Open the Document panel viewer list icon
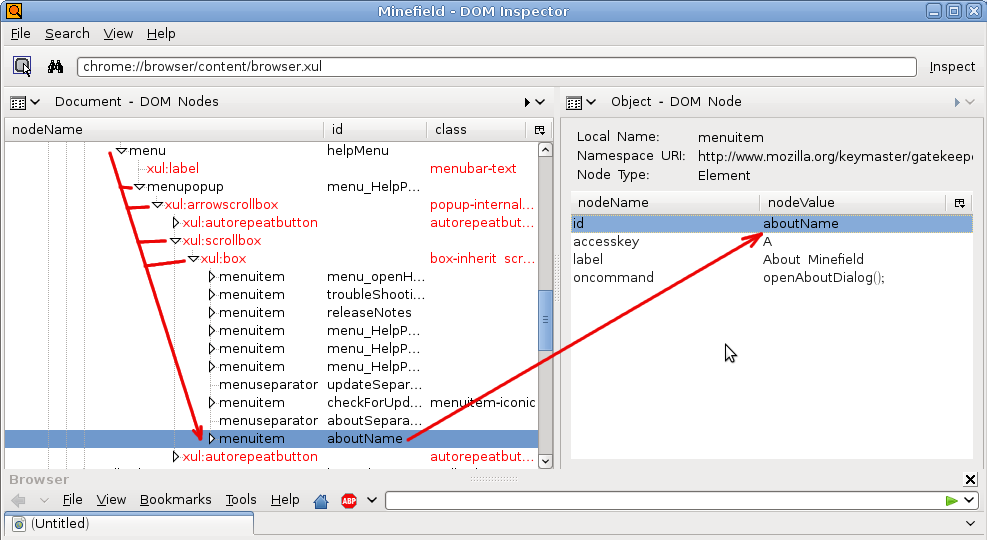The height and width of the screenshot is (540, 987). pyautogui.click(x=18, y=103)
